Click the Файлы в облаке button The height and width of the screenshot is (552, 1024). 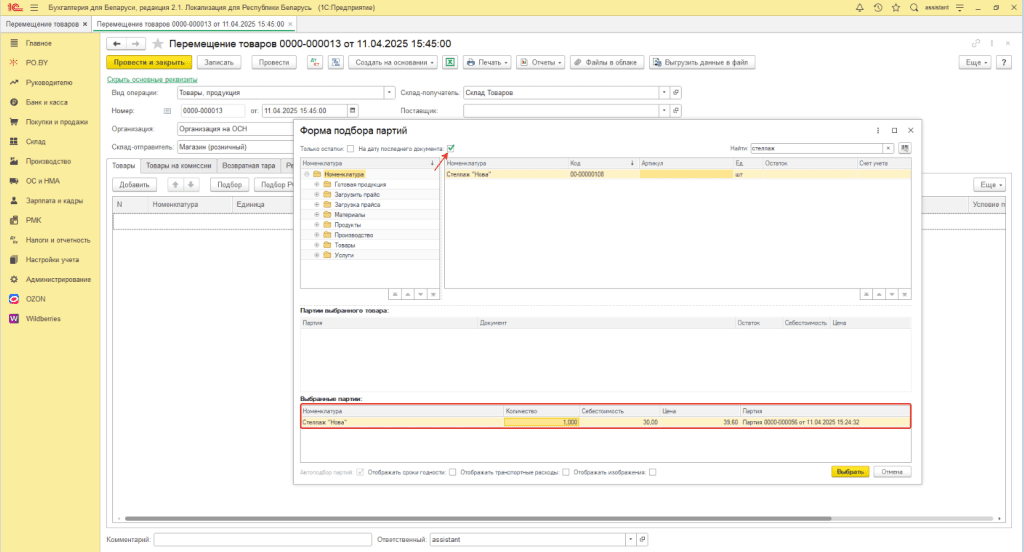(607, 62)
